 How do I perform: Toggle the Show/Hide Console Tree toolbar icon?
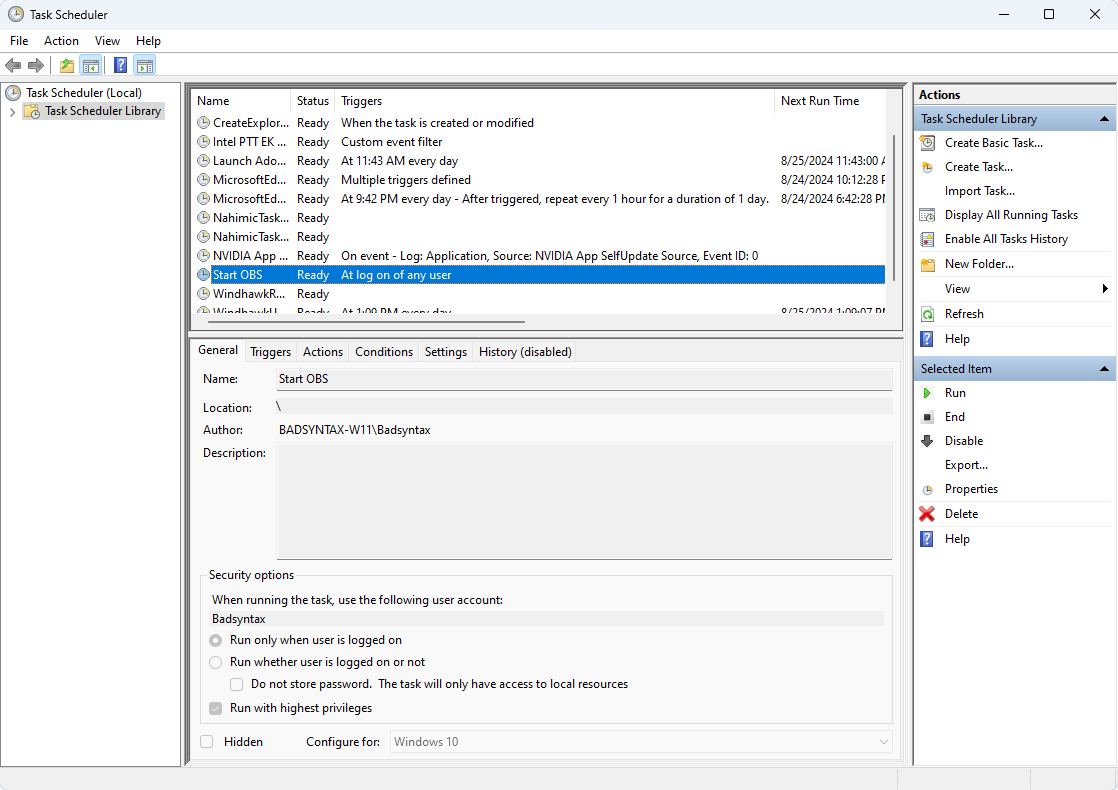tap(91, 65)
